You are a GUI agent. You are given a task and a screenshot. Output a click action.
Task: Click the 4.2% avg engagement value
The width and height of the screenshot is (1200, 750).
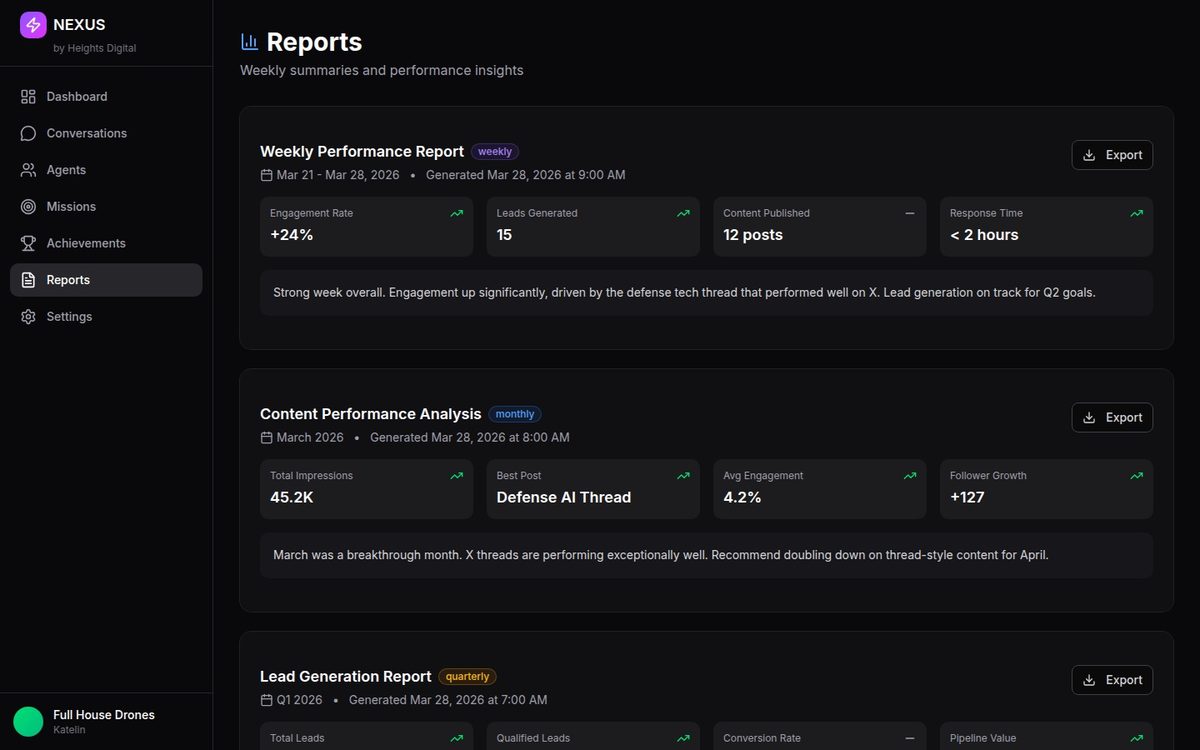(743, 497)
